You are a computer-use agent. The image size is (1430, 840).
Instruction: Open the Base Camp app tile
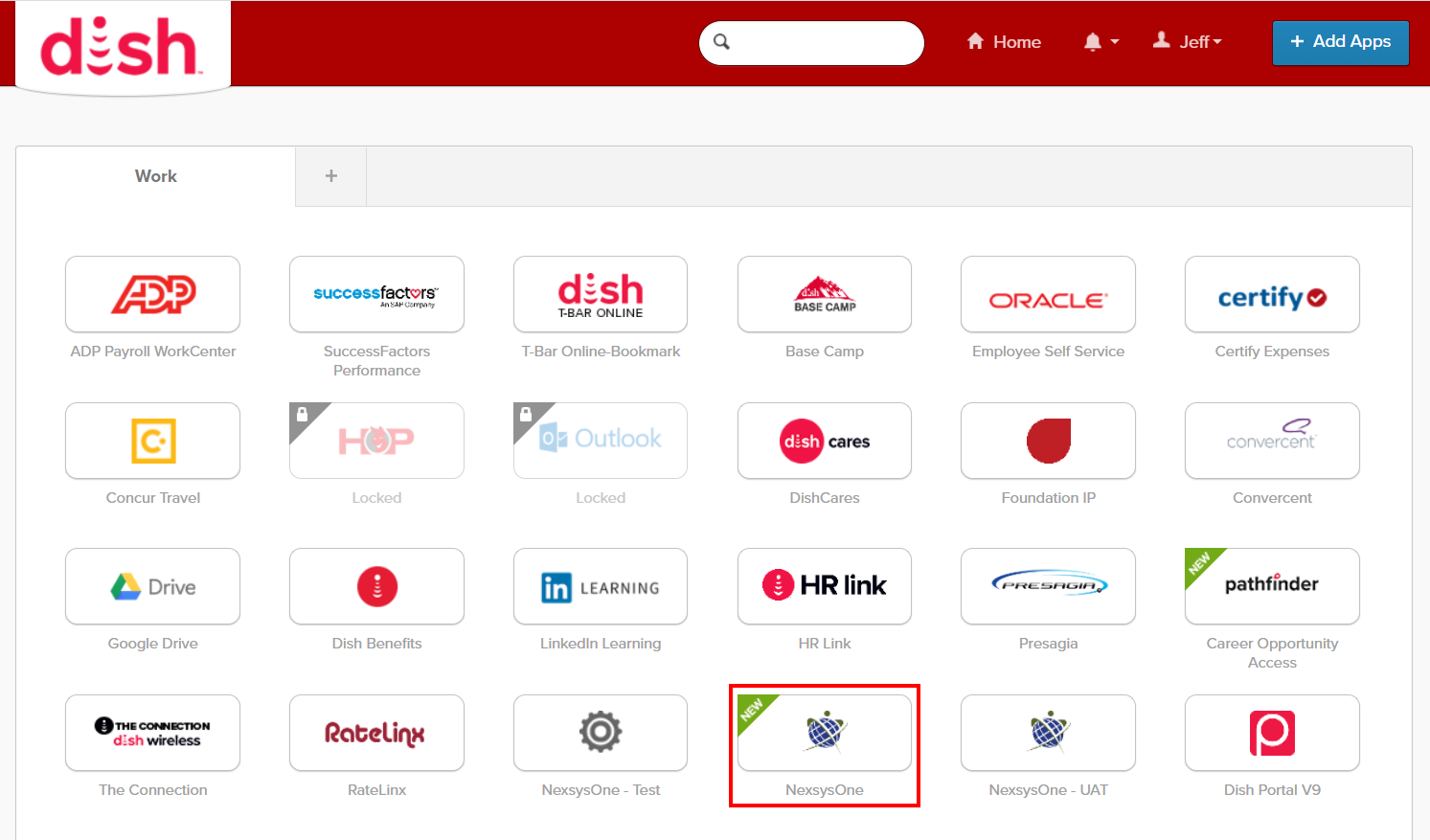[825, 294]
